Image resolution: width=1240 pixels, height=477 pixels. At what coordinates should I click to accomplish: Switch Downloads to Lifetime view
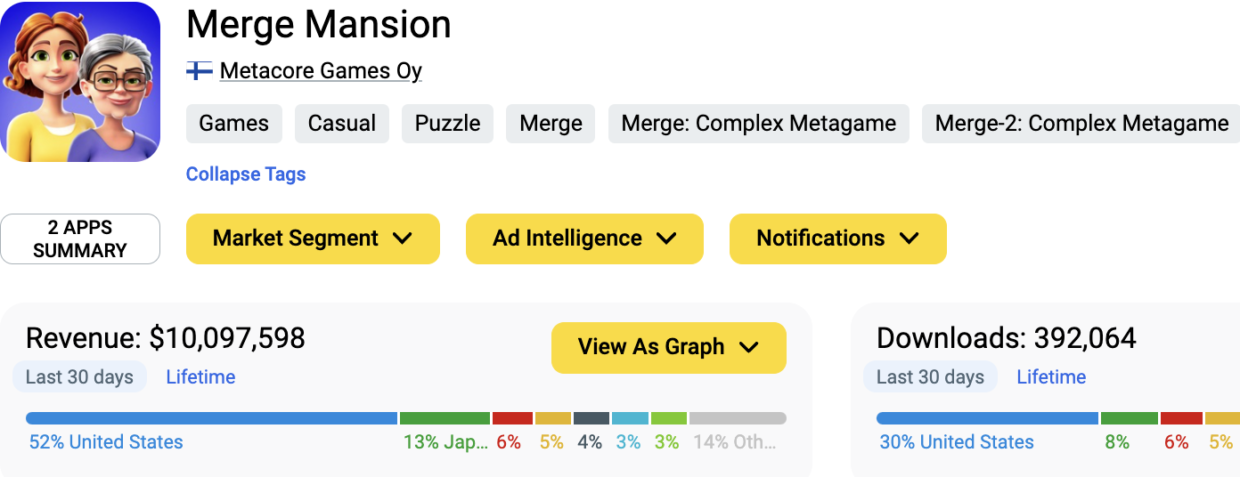point(1051,377)
